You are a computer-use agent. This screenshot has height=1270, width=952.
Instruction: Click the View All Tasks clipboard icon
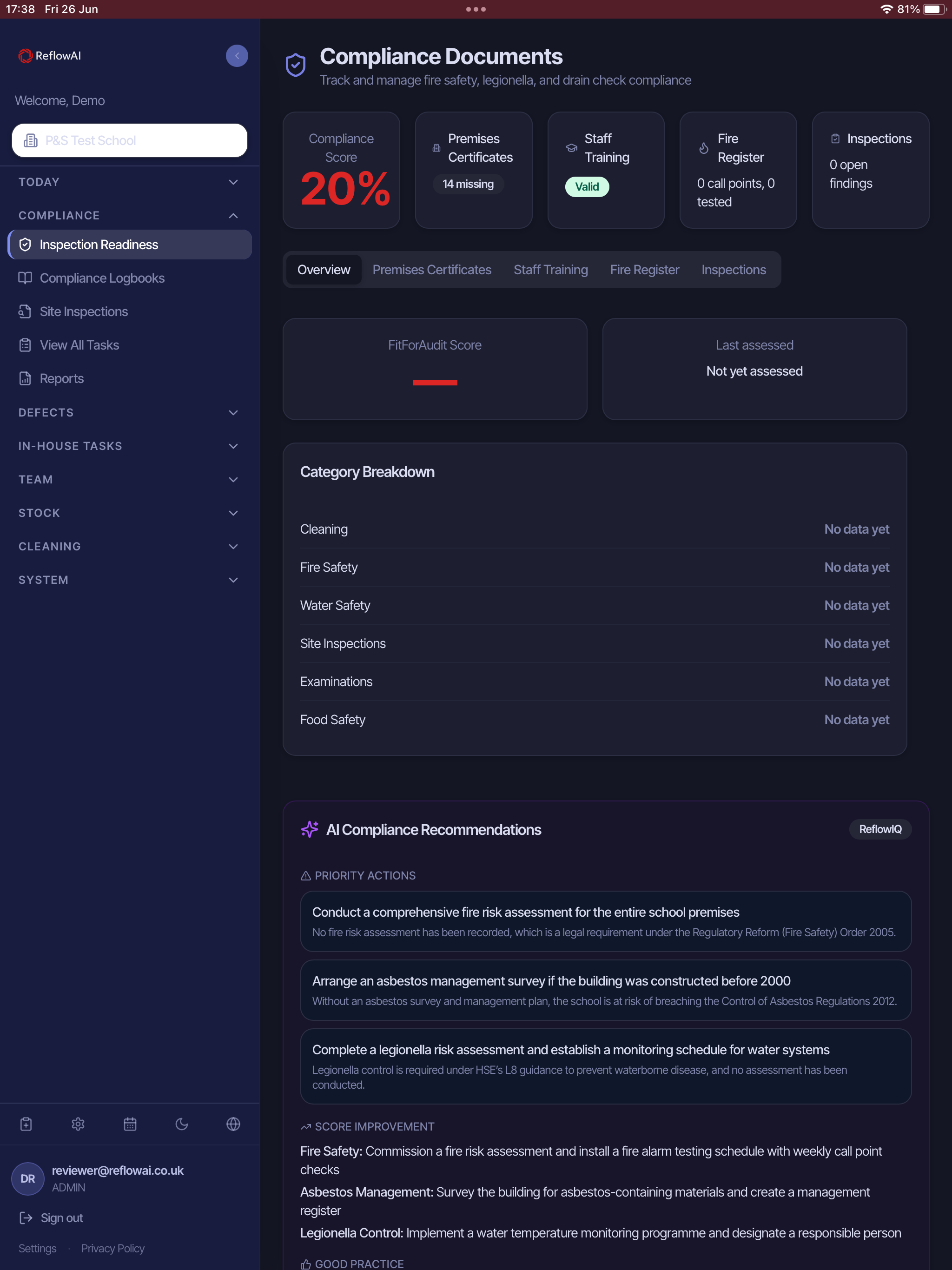pos(25,345)
